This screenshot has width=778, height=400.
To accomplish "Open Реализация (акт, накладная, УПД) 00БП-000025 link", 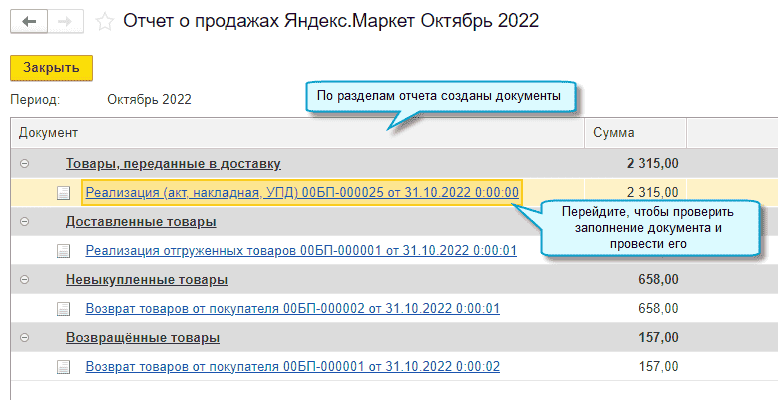I will point(302,192).
